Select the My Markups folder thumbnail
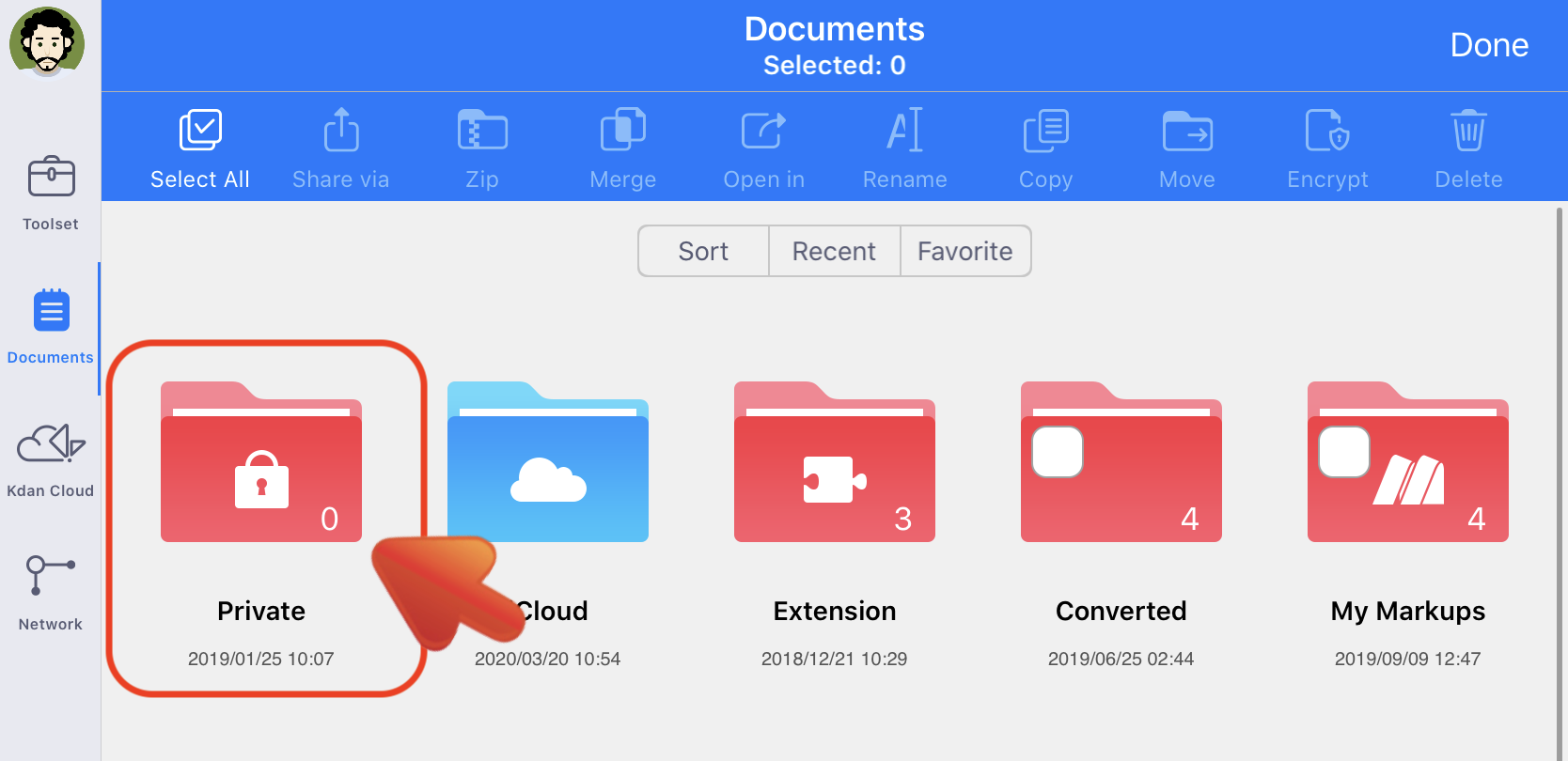 coord(1408,461)
